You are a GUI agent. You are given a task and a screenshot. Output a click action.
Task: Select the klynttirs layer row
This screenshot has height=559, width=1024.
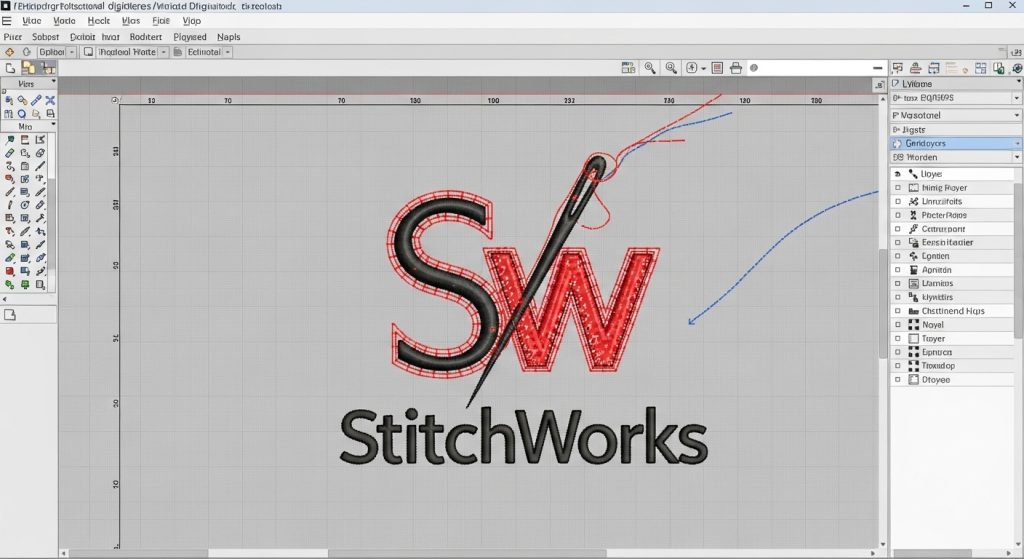952,297
